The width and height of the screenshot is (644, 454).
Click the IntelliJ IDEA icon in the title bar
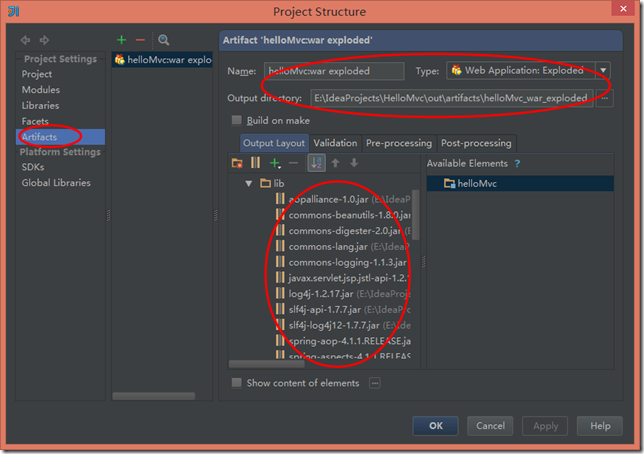pyautogui.click(x=14, y=11)
